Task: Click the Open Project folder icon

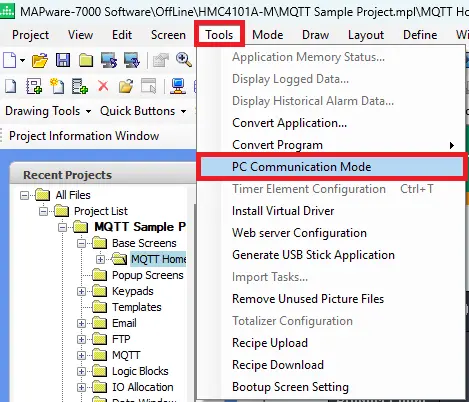Action: point(40,61)
